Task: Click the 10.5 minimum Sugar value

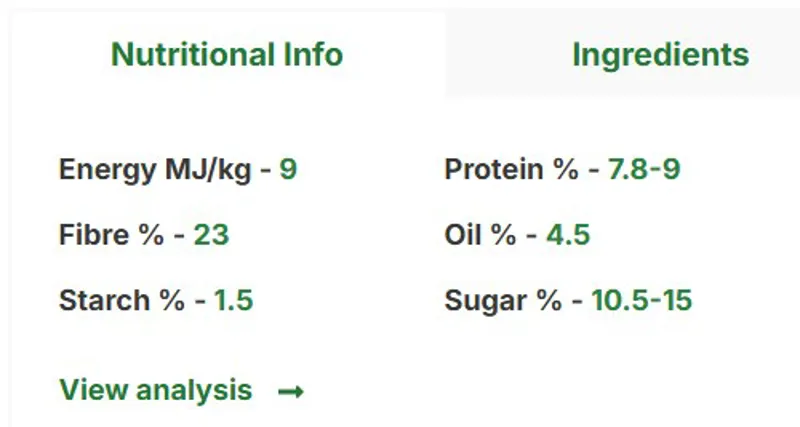Action: point(616,301)
